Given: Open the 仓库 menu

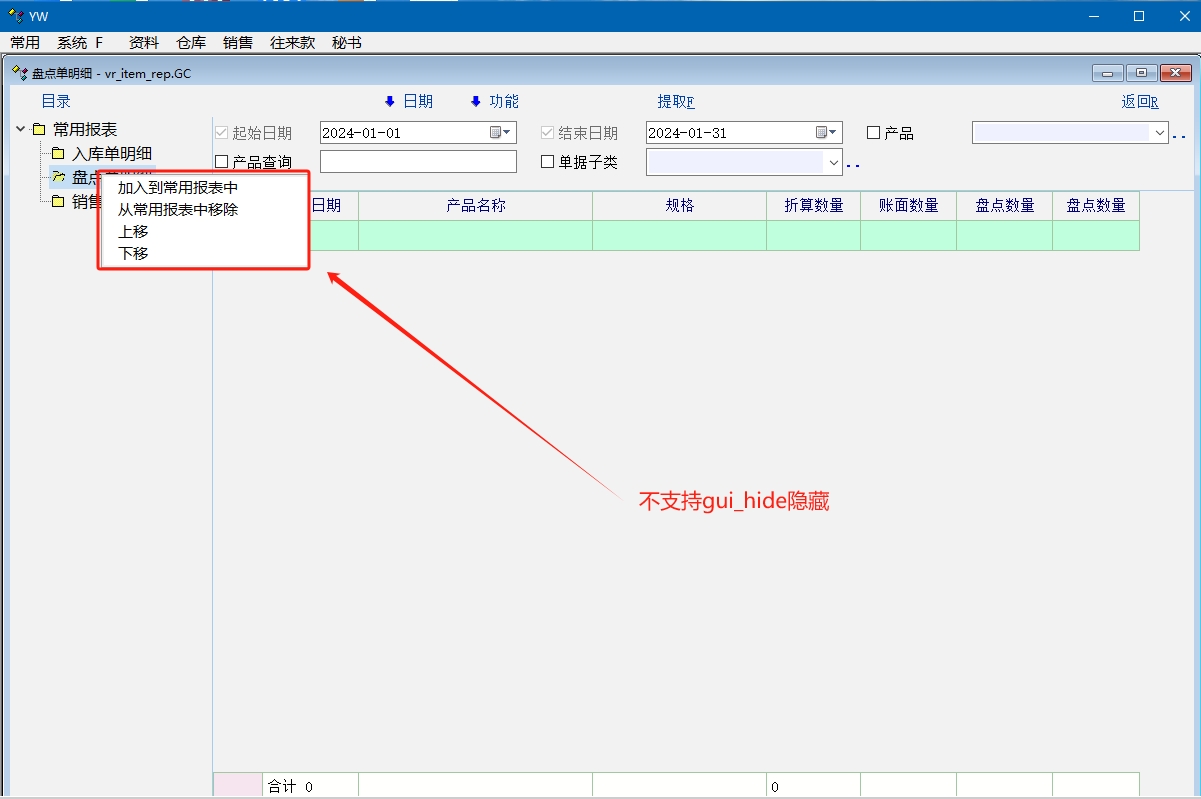Looking at the screenshot, I should tap(191, 43).
